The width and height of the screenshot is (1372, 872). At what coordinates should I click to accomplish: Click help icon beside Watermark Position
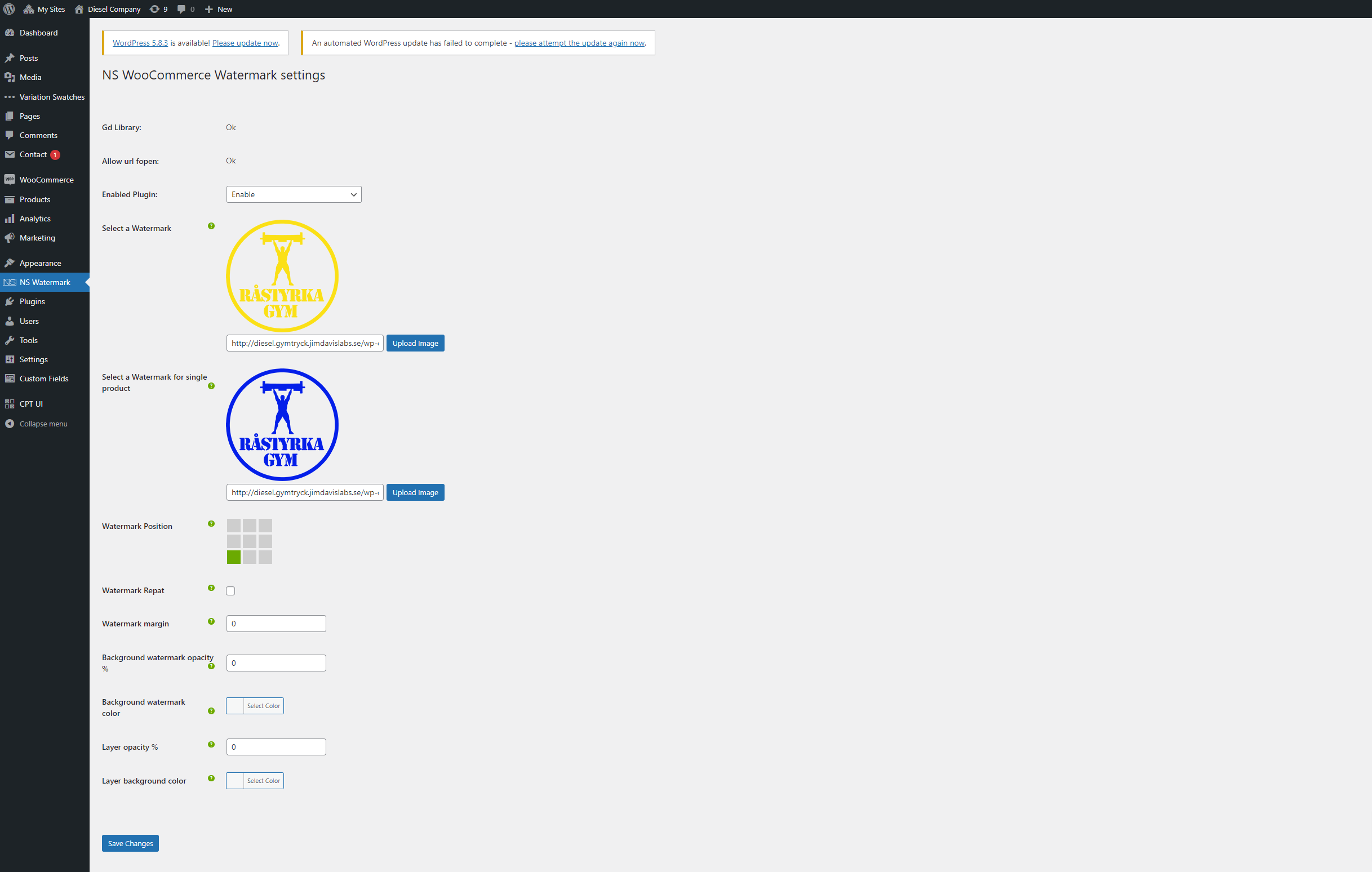[x=211, y=523]
